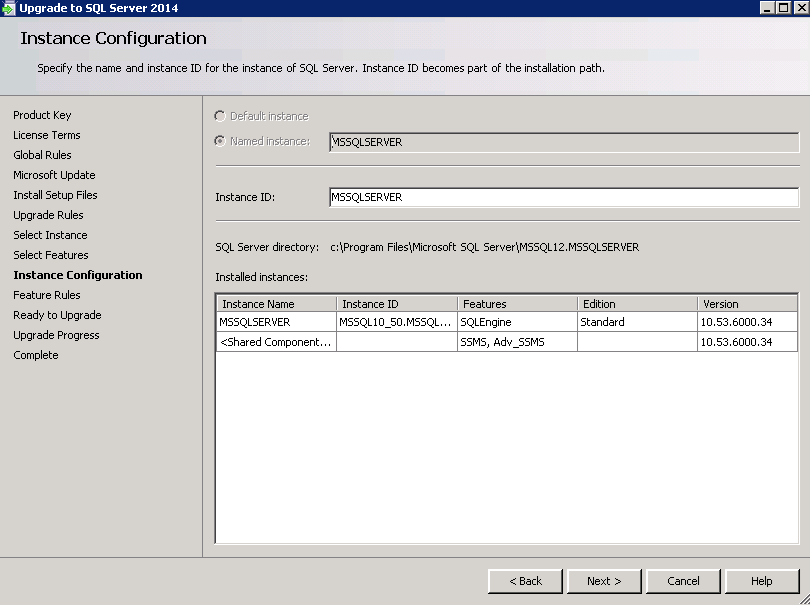Go to the Upgrade Progress step
This screenshot has width=810, height=605.
pyautogui.click(x=56, y=335)
